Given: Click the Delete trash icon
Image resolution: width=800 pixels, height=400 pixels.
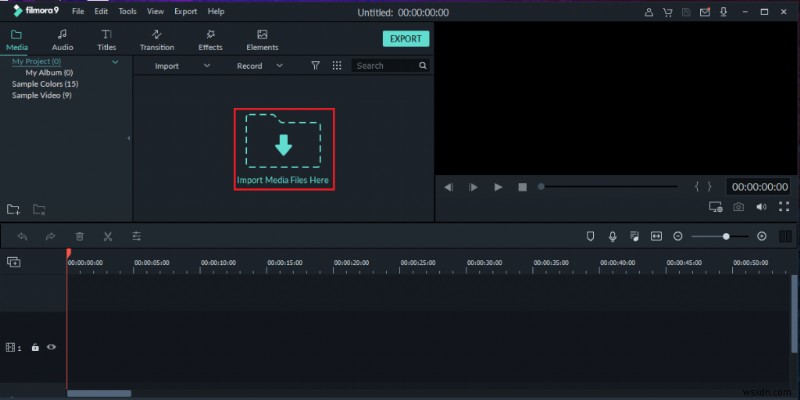Looking at the screenshot, I should pos(80,236).
